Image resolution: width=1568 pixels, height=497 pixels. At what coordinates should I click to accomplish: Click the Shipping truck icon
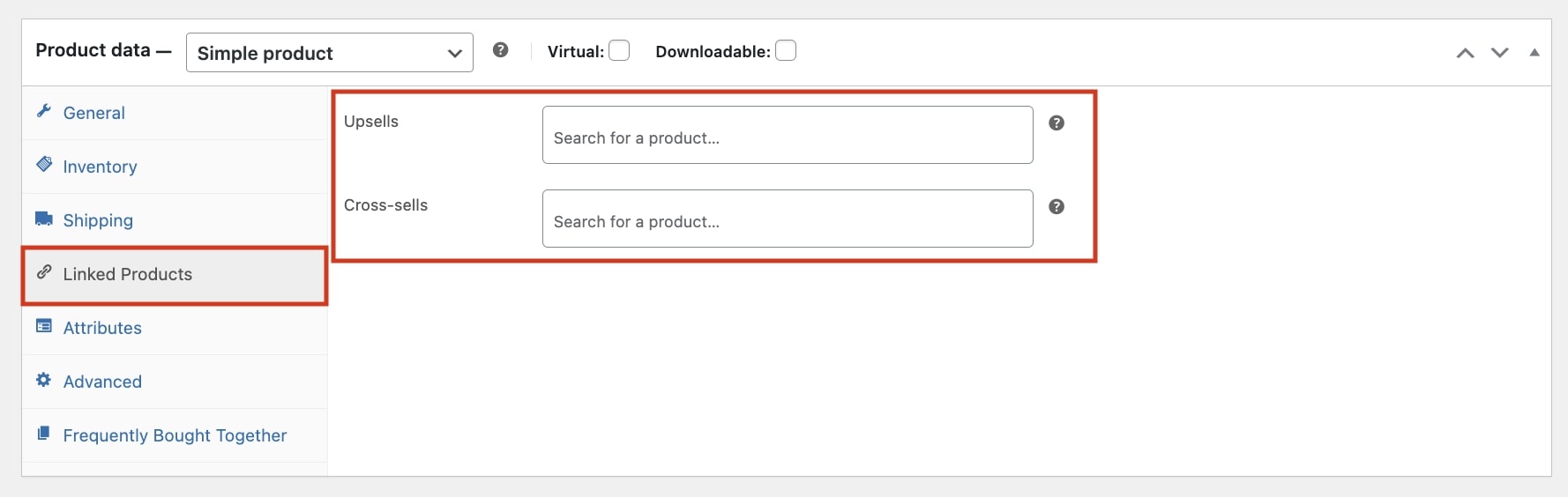(x=43, y=219)
